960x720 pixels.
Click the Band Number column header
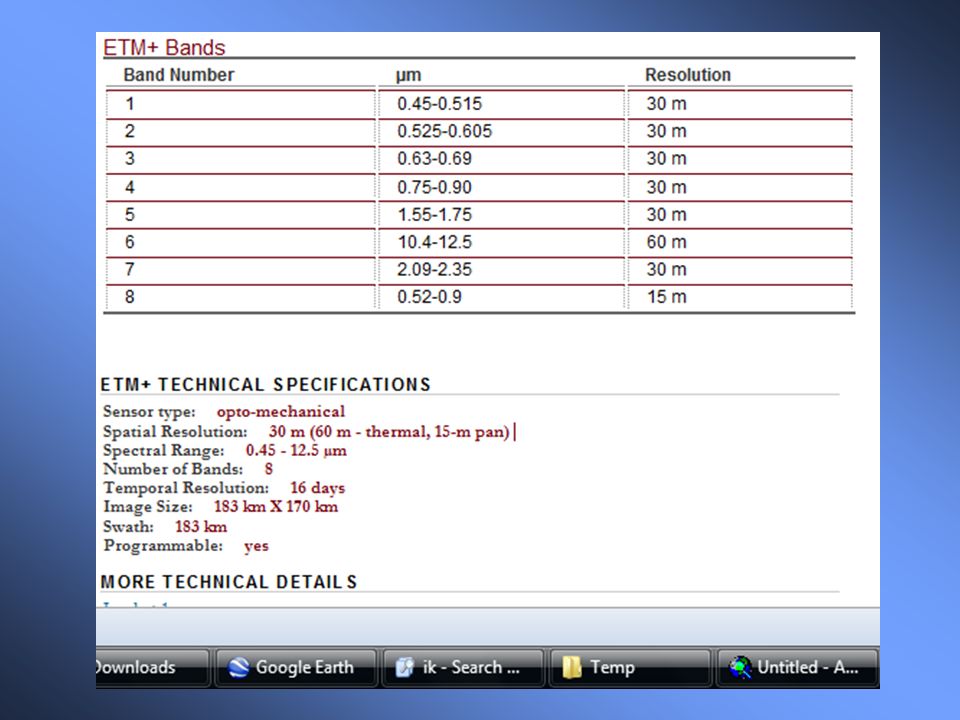tap(179, 75)
